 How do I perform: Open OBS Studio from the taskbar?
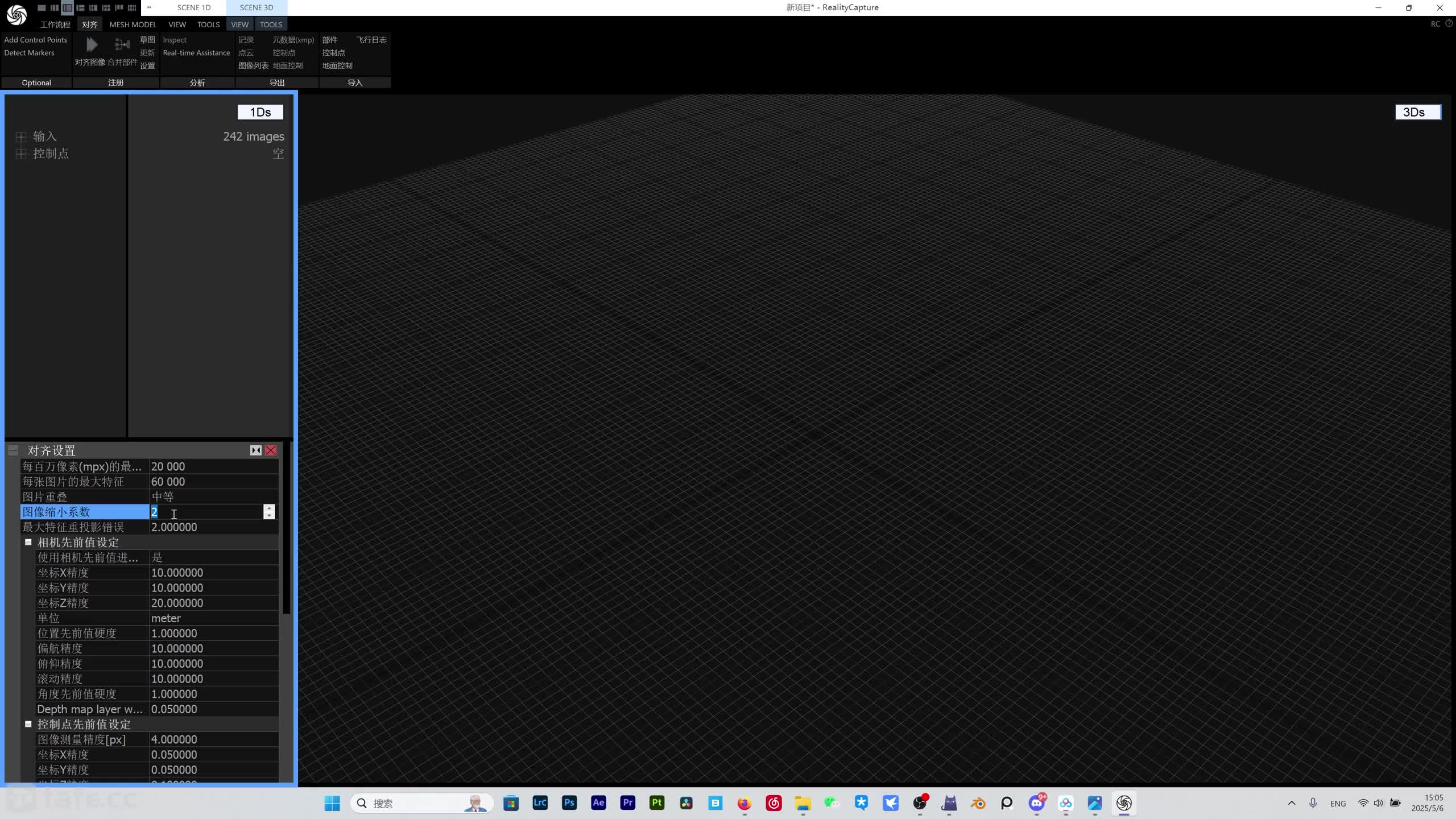920,803
